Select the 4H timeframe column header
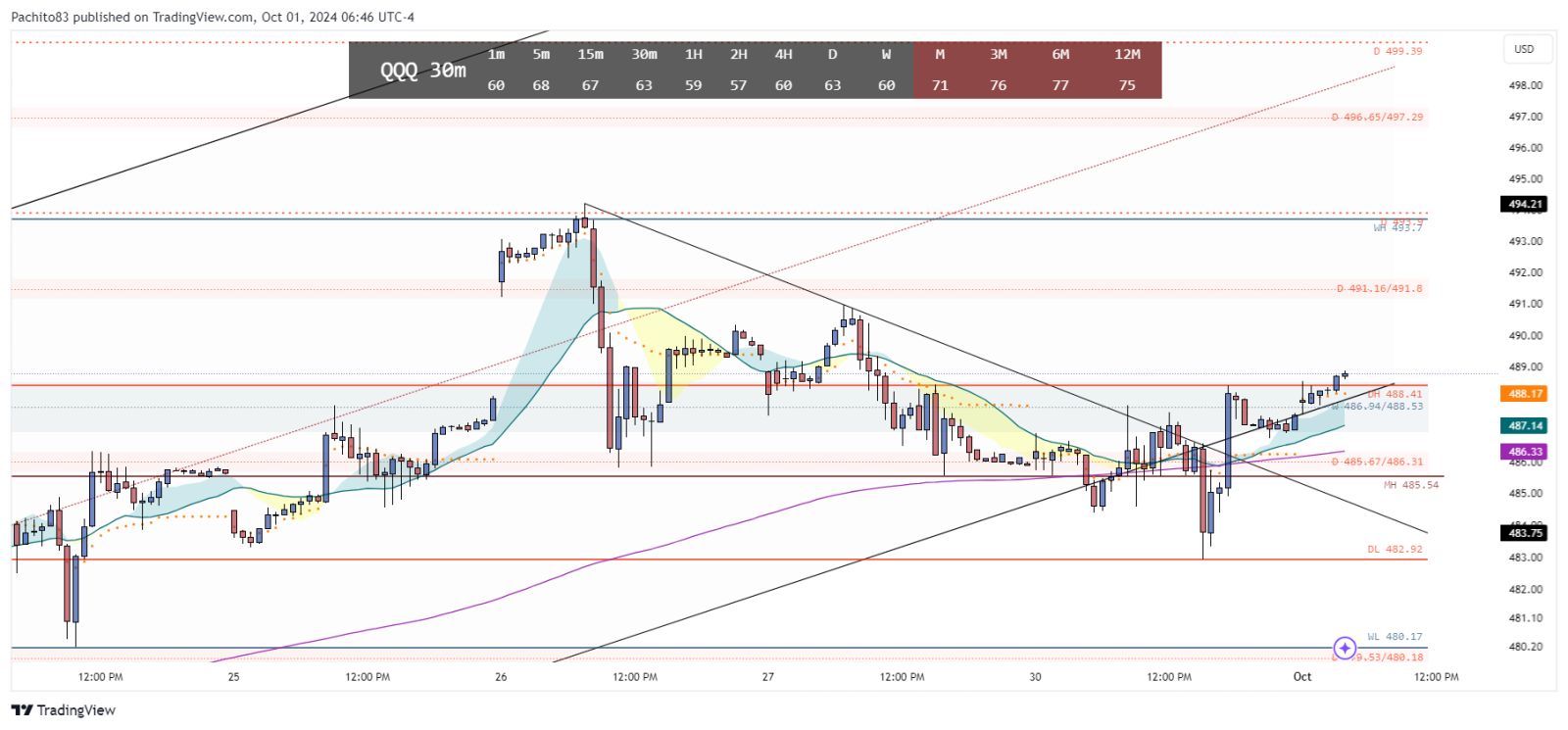 (784, 55)
